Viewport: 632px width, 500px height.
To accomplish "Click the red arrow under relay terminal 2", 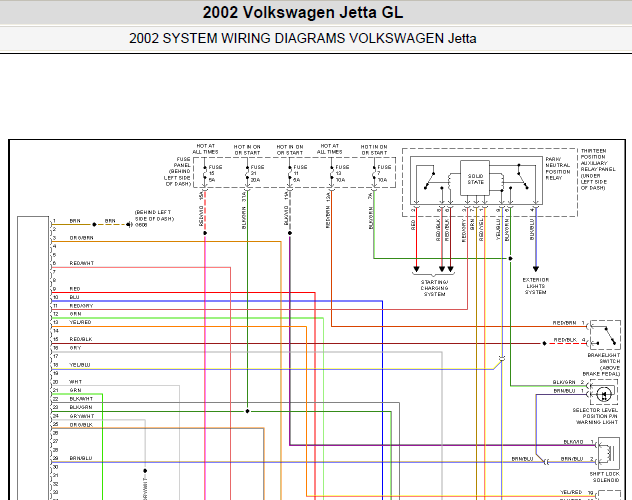I will pyautogui.click(x=416, y=269).
